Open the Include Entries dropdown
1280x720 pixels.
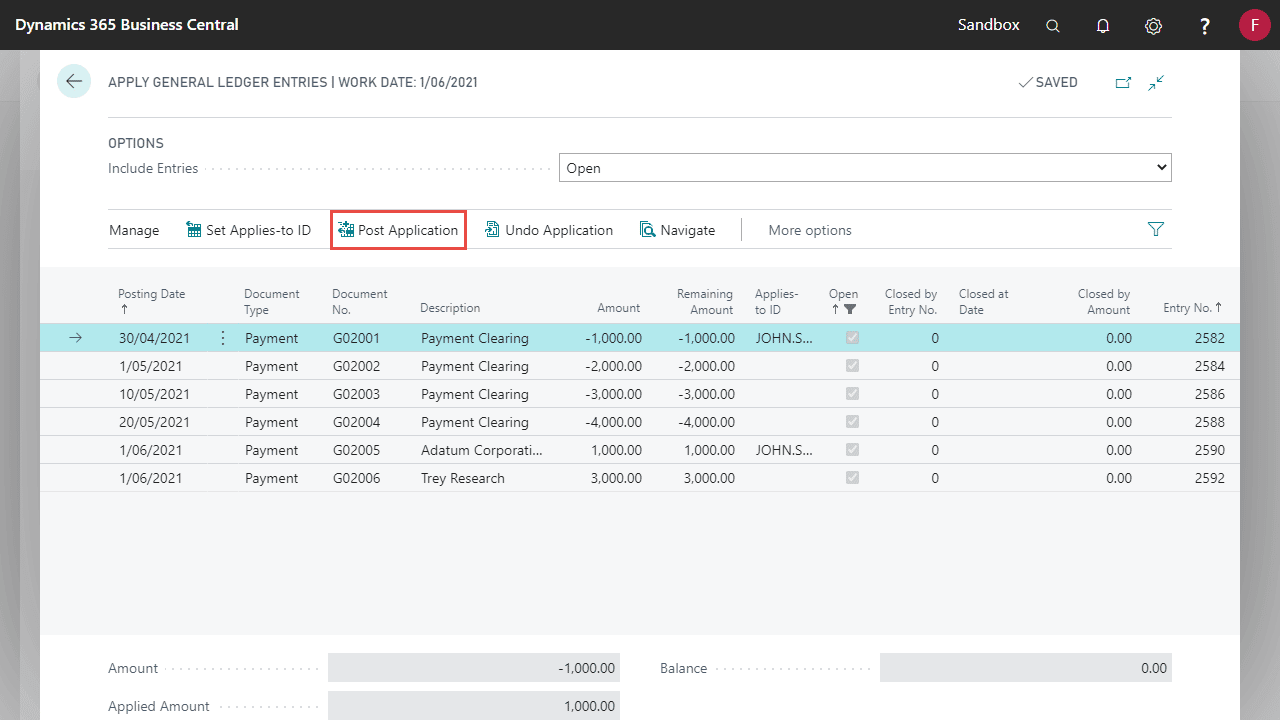865,168
